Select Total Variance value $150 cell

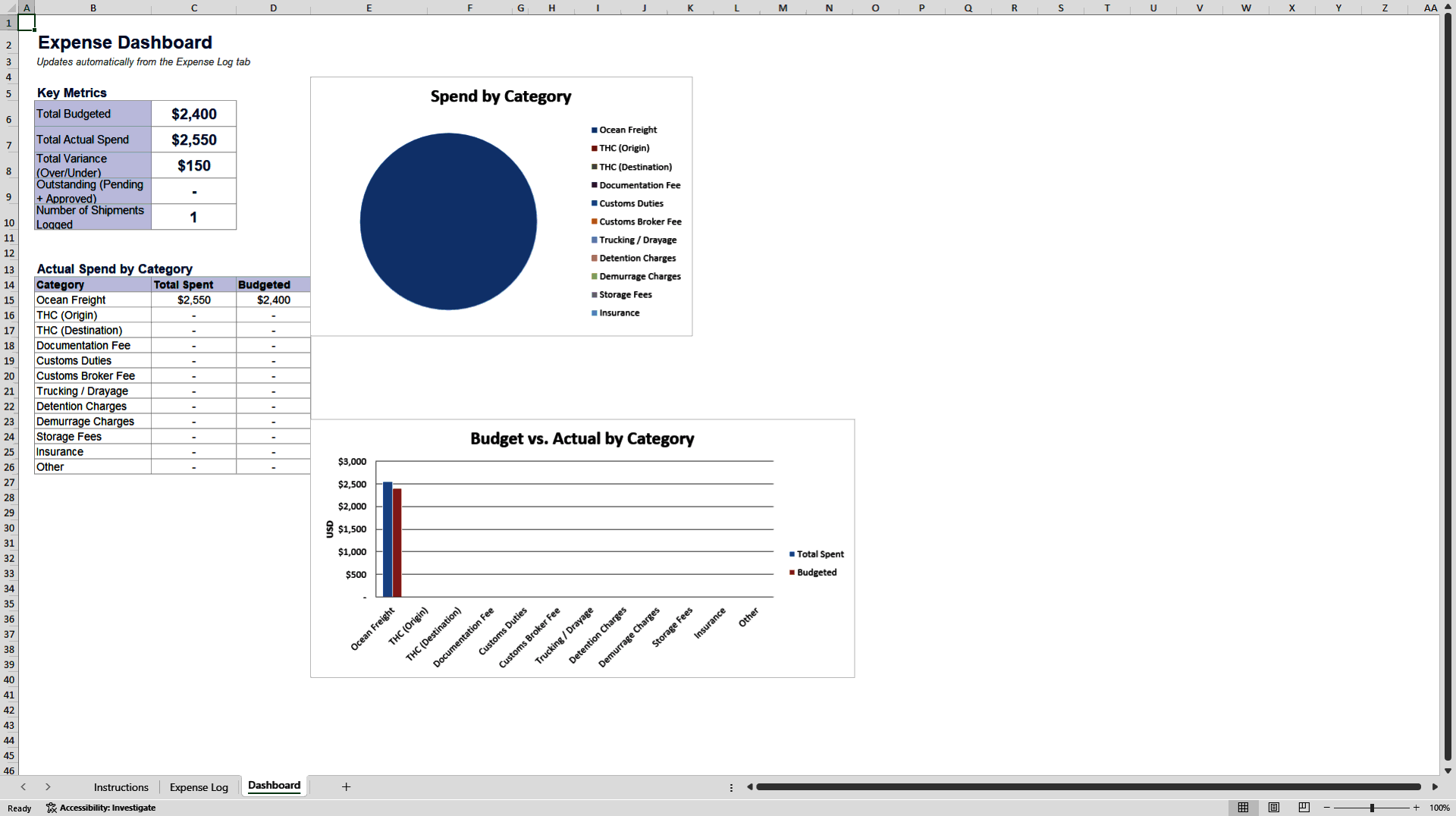coord(193,165)
